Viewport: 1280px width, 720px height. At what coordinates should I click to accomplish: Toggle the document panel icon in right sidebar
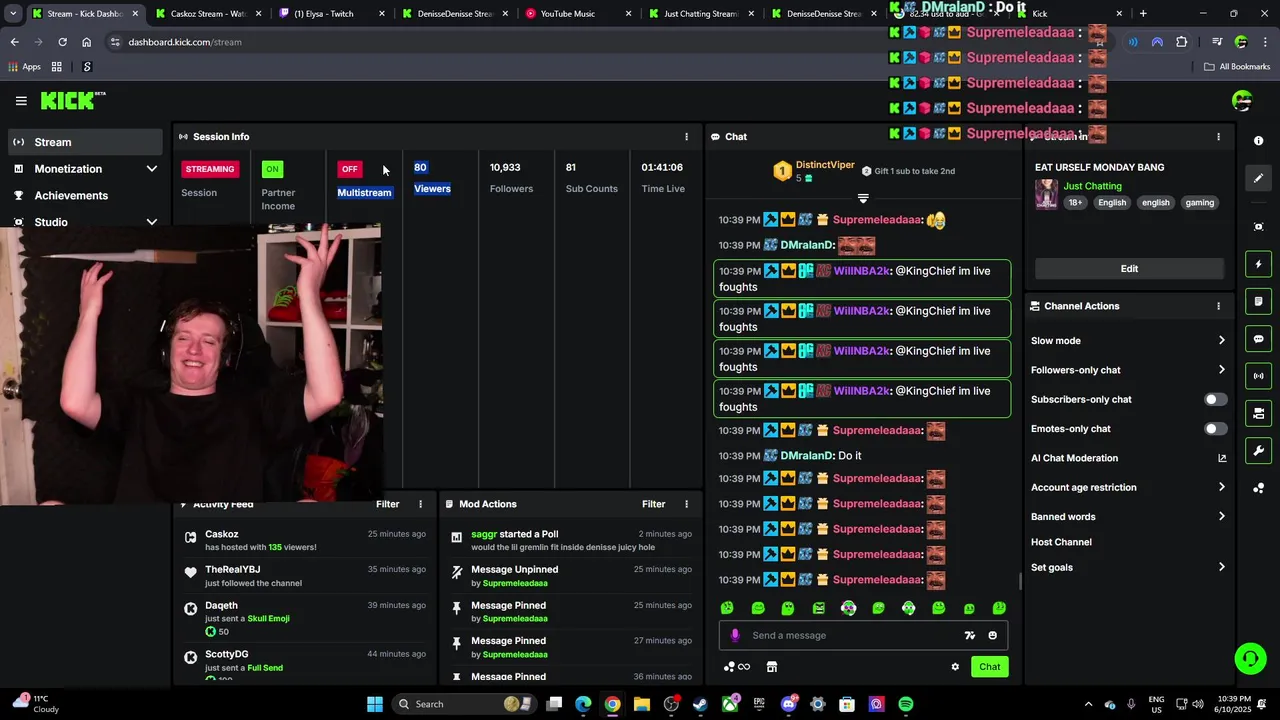click(1258, 301)
